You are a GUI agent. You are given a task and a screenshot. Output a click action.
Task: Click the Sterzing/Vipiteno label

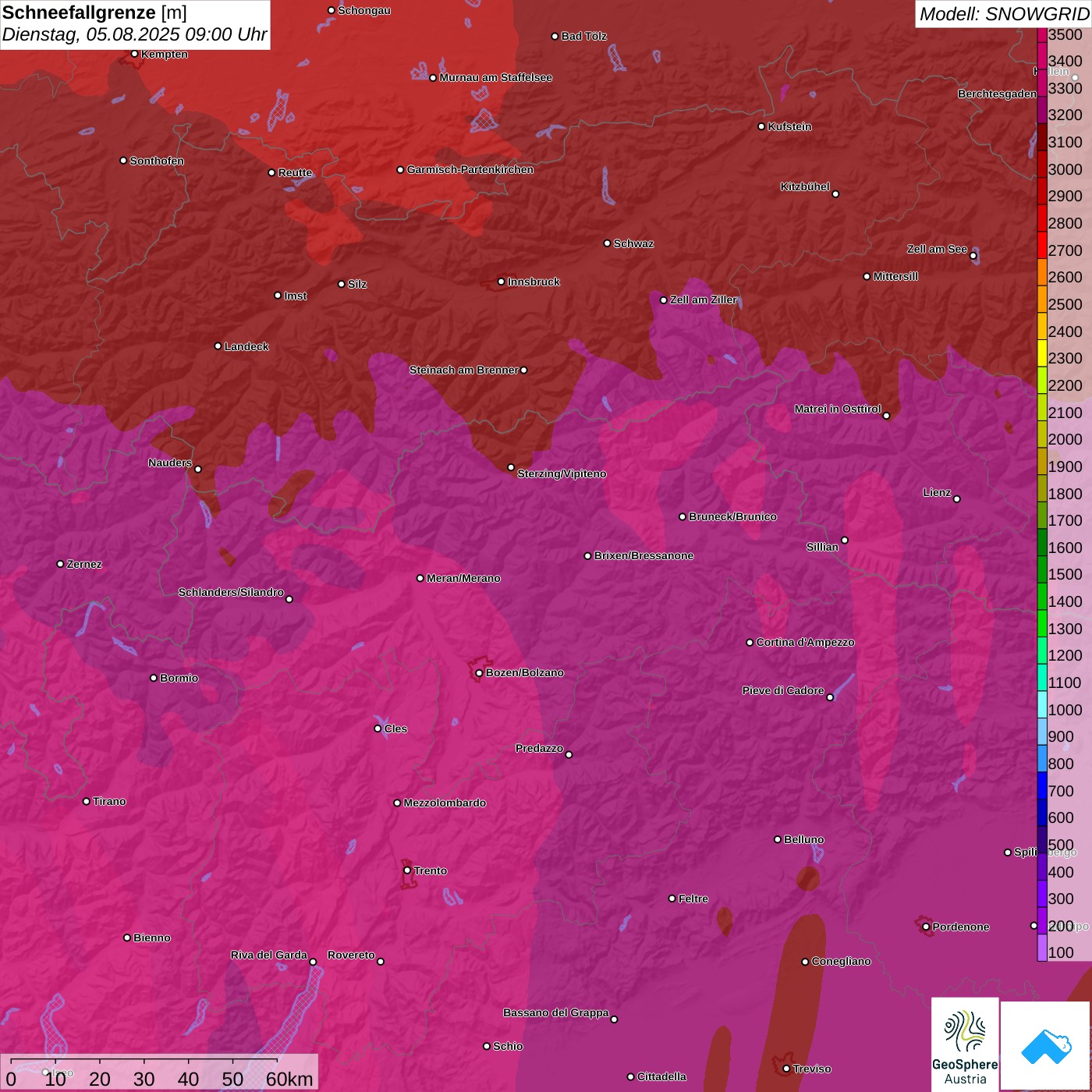pyautogui.click(x=562, y=473)
